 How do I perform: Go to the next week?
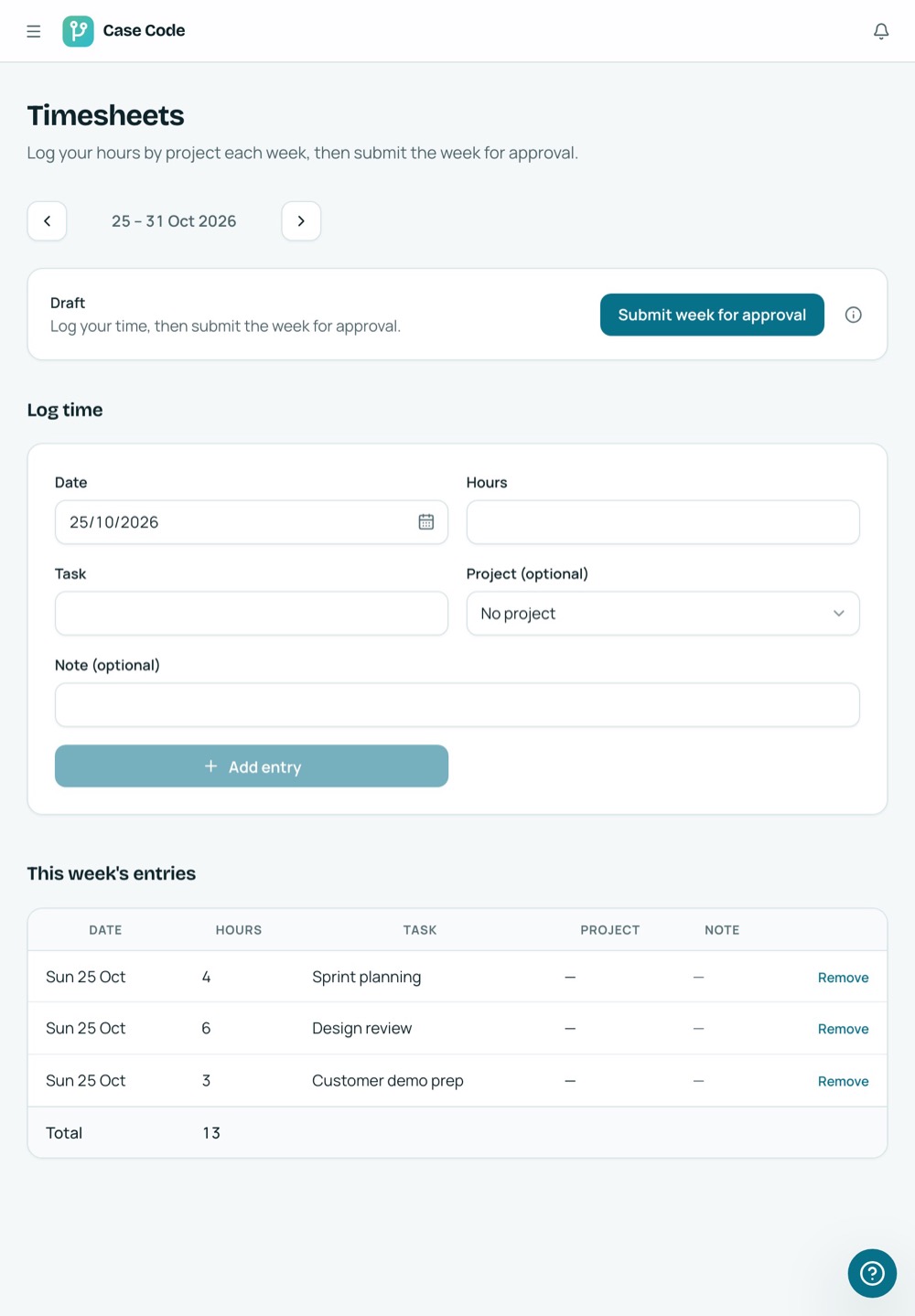[301, 221]
